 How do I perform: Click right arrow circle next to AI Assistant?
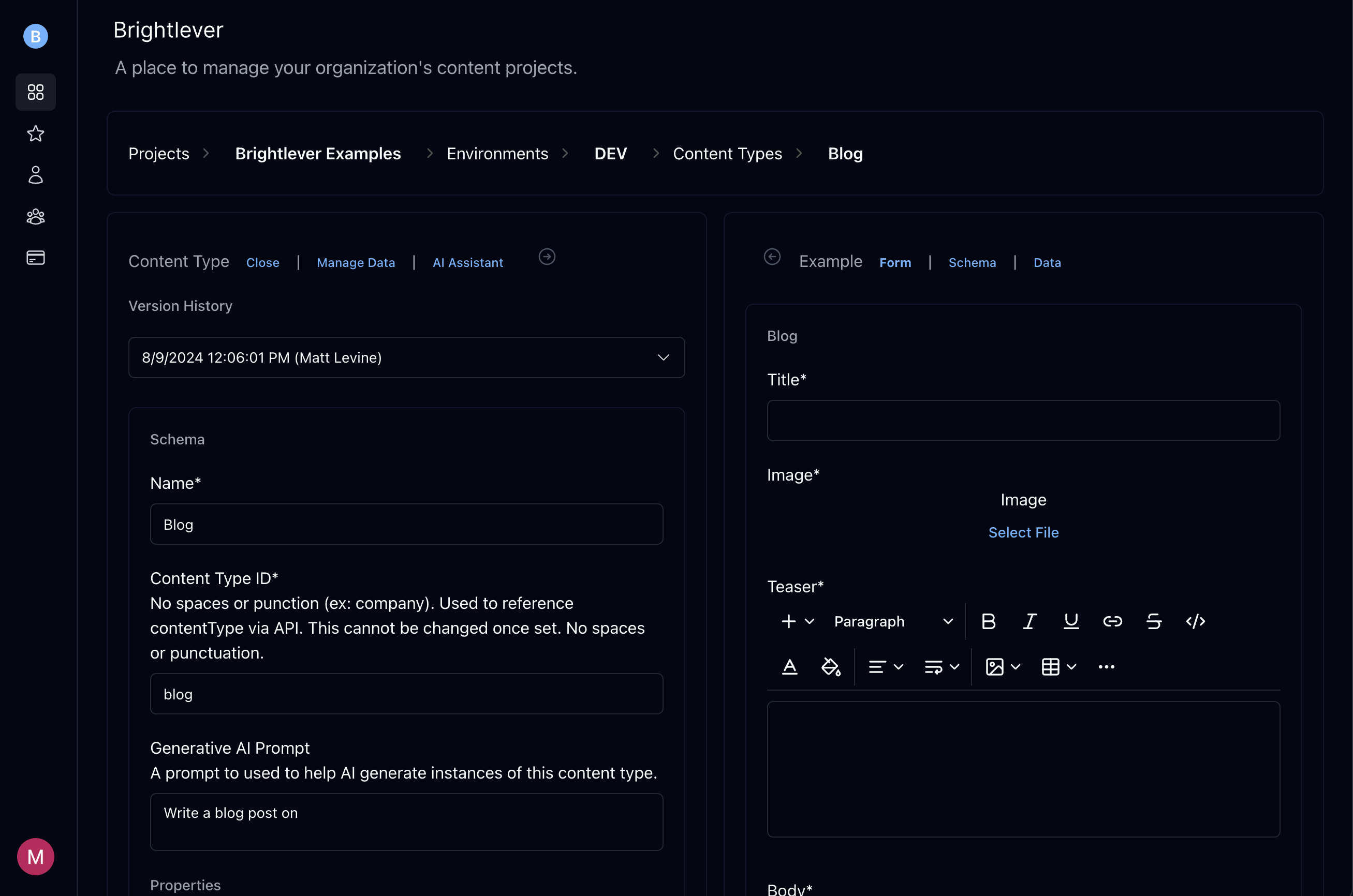(x=547, y=257)
